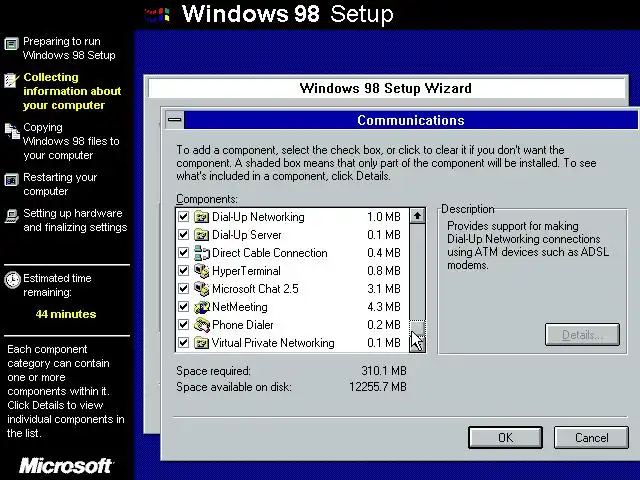
Task: Select the Direct Cable Connection row label
Action: [x=270, y=253]
